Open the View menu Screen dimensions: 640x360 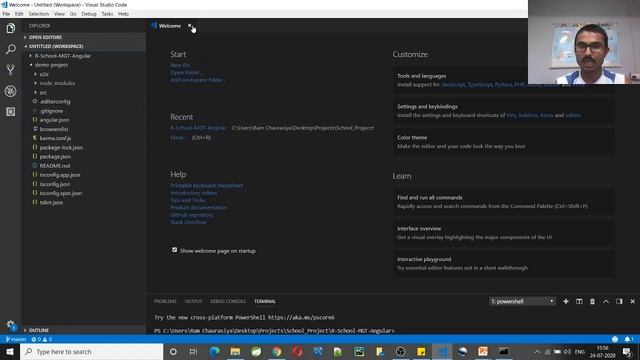pos(59,14)
